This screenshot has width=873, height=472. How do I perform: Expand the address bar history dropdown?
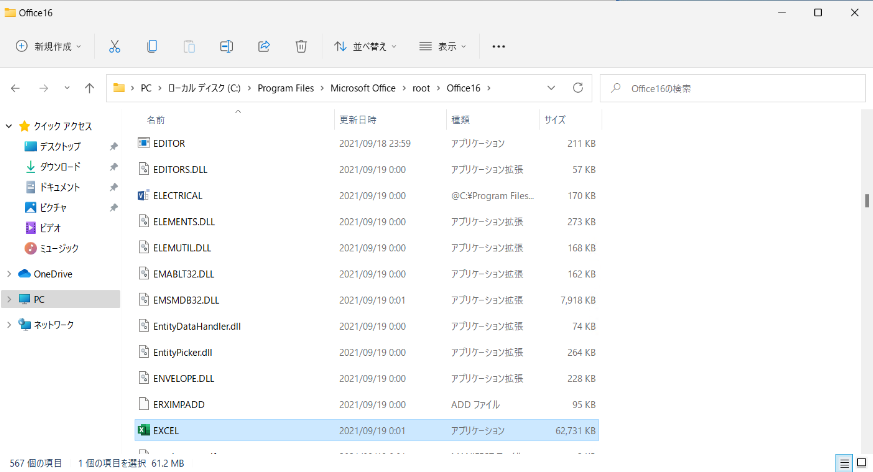click(x=551, y=88)
